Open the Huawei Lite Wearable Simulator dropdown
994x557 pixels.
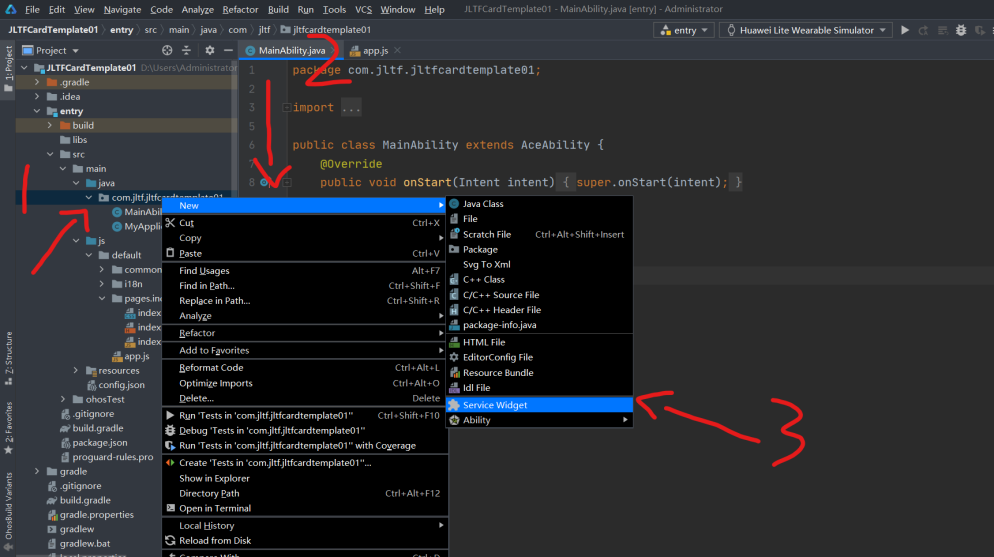(x=805, y=30)
